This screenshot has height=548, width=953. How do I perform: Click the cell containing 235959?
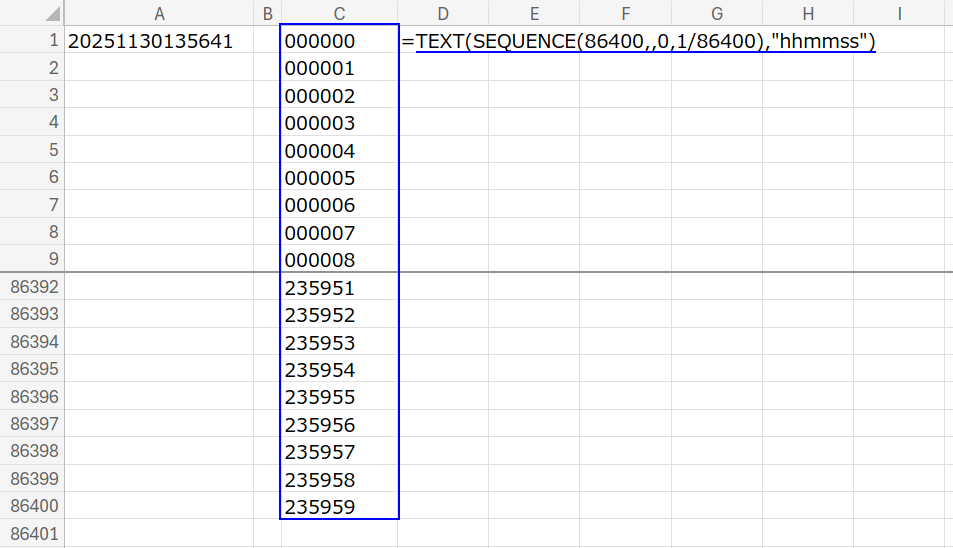[339, 507]
